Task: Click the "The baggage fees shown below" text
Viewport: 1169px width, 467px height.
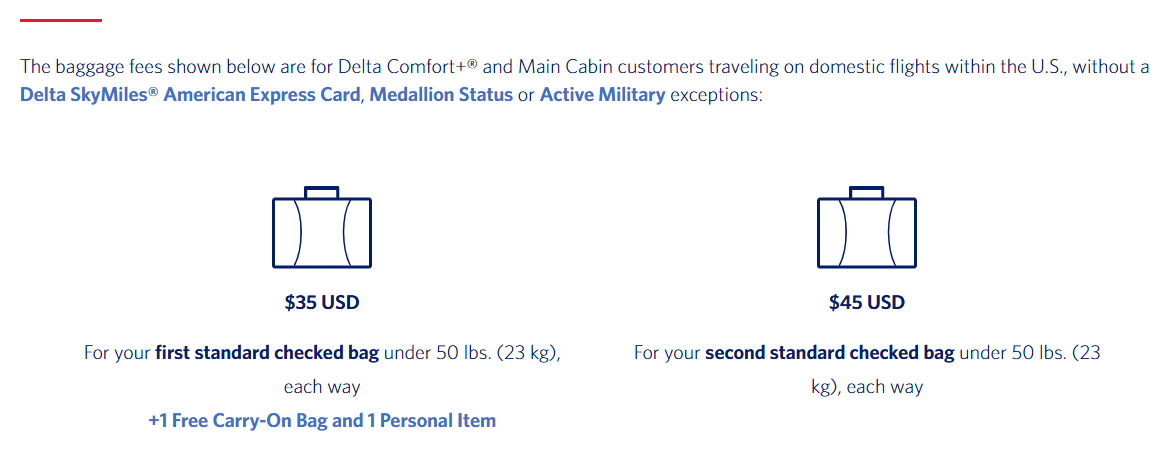Action: click(128, 67)
